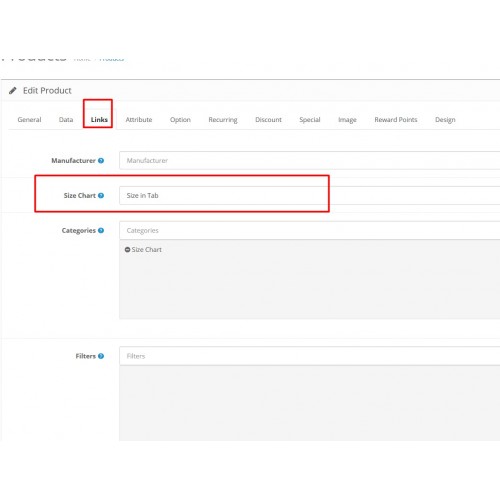Select the Links tab
This screenshot has width=500, height=500.
[x=99, y=120]
